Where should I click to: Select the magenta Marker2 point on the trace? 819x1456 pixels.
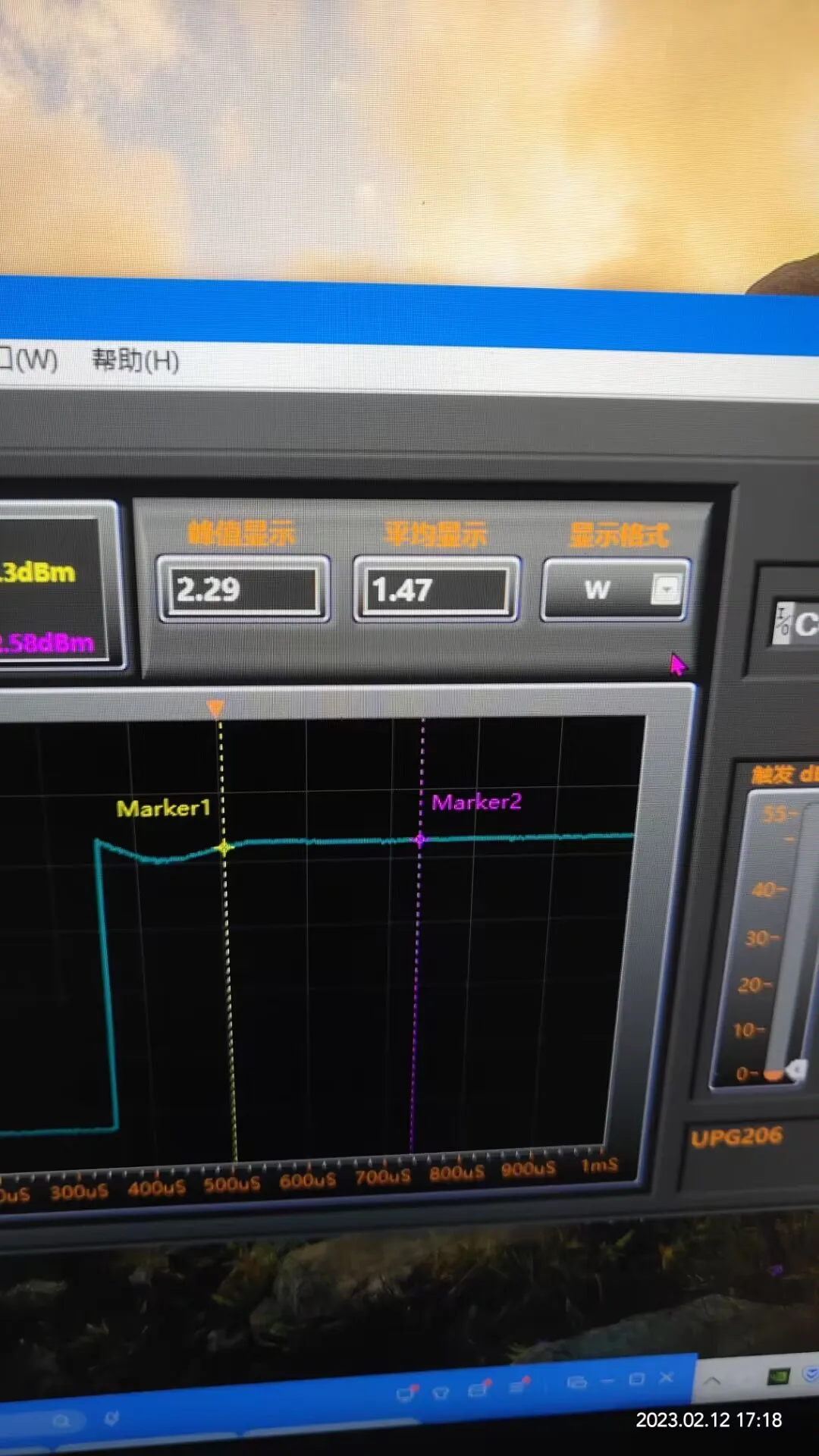420,839
